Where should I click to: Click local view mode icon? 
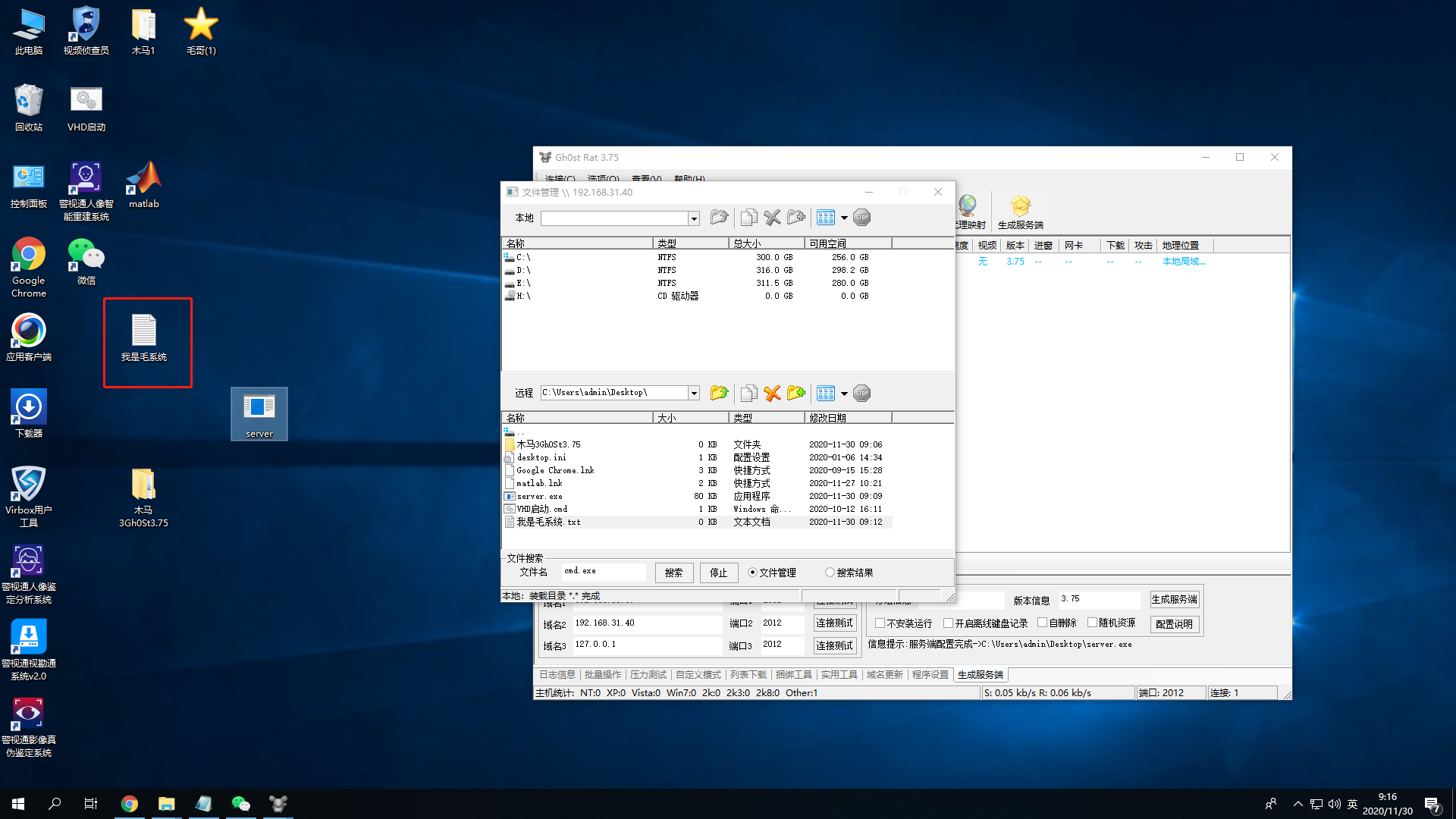point(826,218)
